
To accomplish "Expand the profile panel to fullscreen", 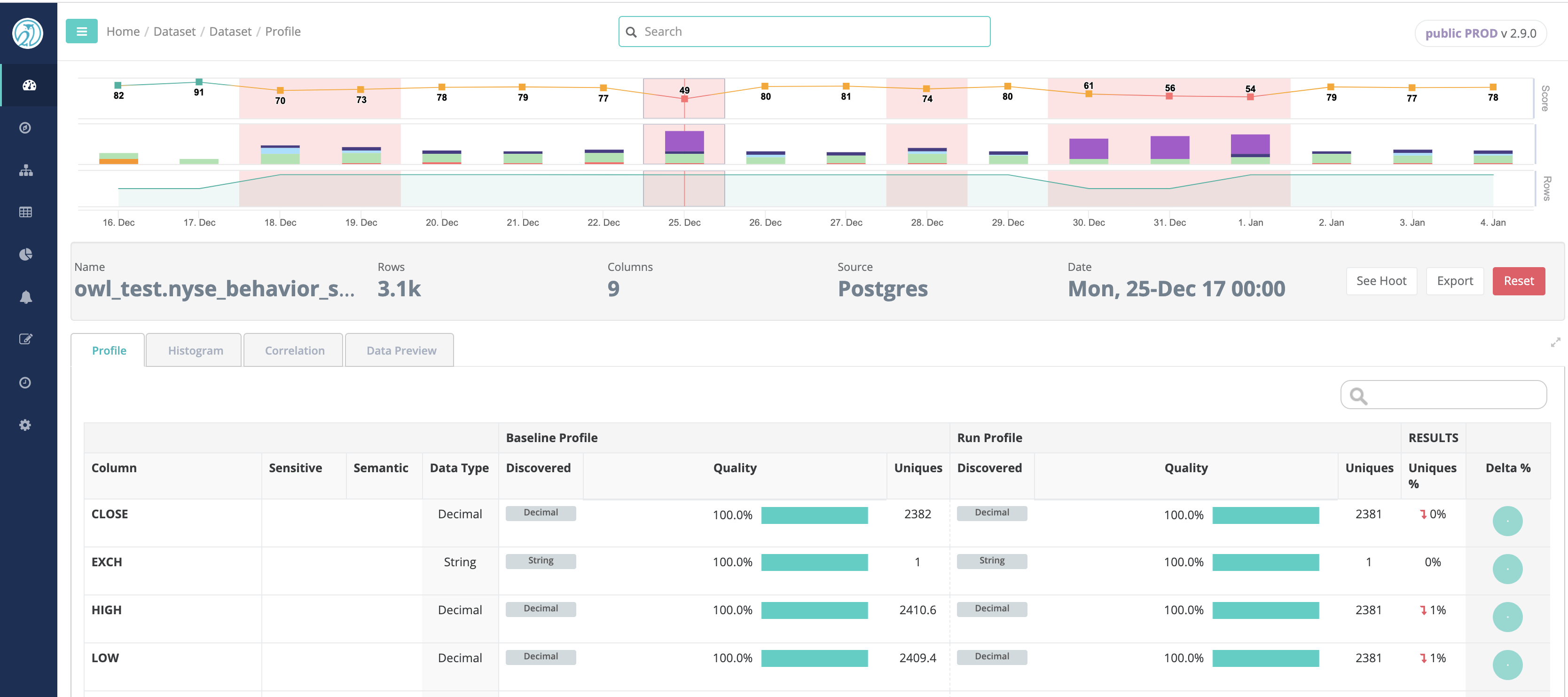I will point(1555,342).
